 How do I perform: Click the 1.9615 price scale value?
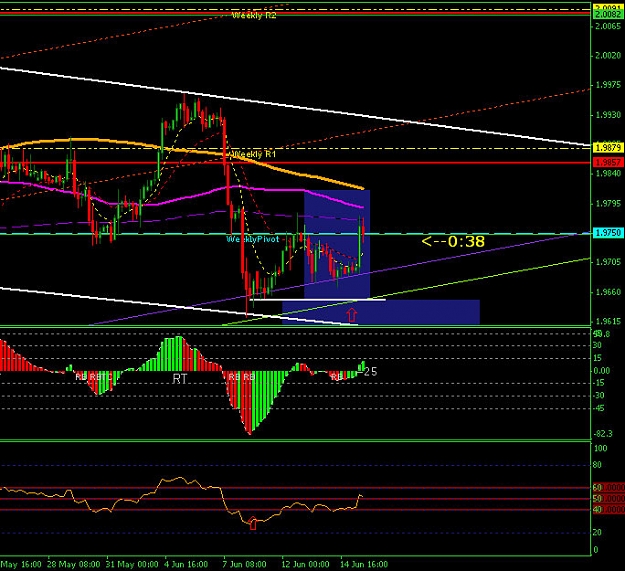[x=608, y=321]
